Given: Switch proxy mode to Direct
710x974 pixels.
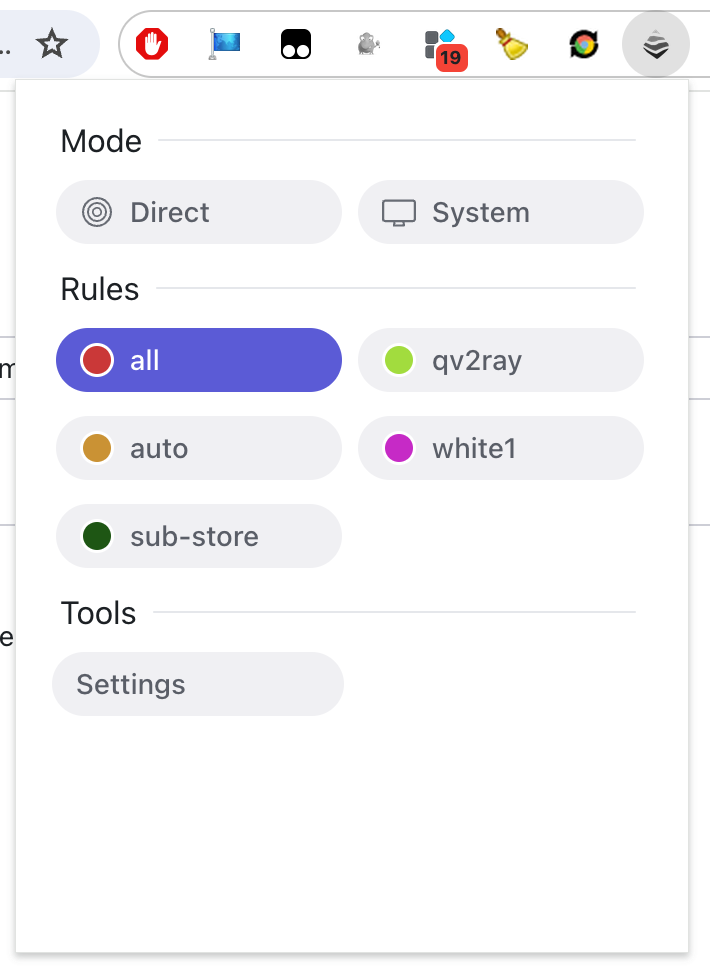Looking at the screenshot, I should tap(199, 212).
